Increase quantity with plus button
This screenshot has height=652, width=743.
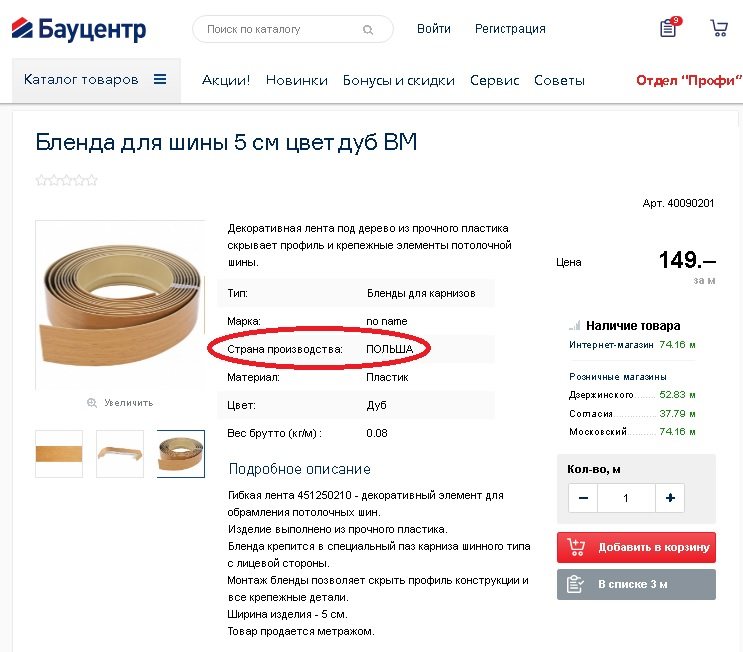click(670, 498)
